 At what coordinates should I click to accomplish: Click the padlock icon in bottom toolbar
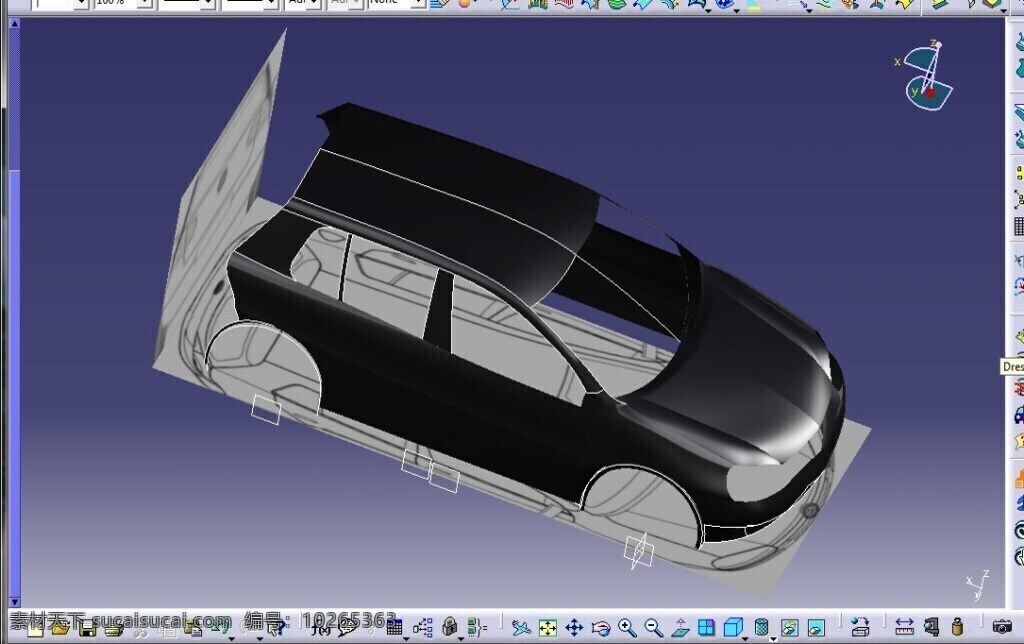[x=449, y=628]
